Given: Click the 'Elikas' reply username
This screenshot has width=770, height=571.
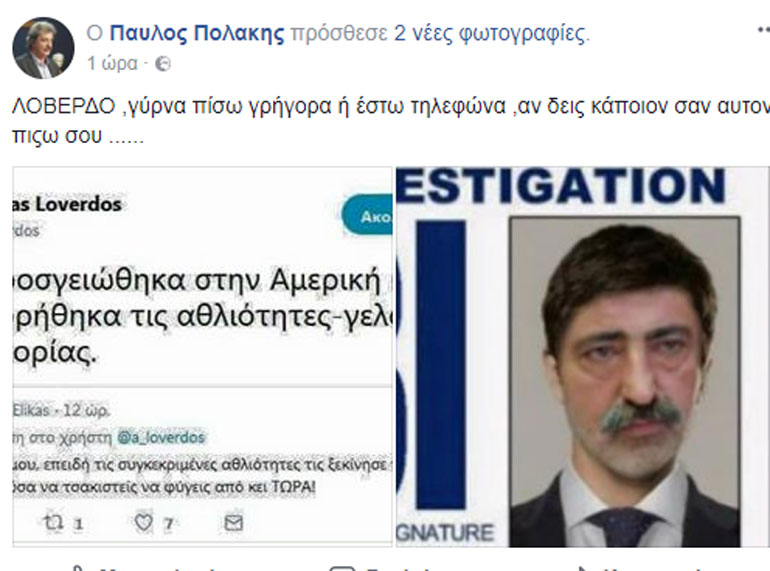Looking at the screenshot, I should (30, 409).
